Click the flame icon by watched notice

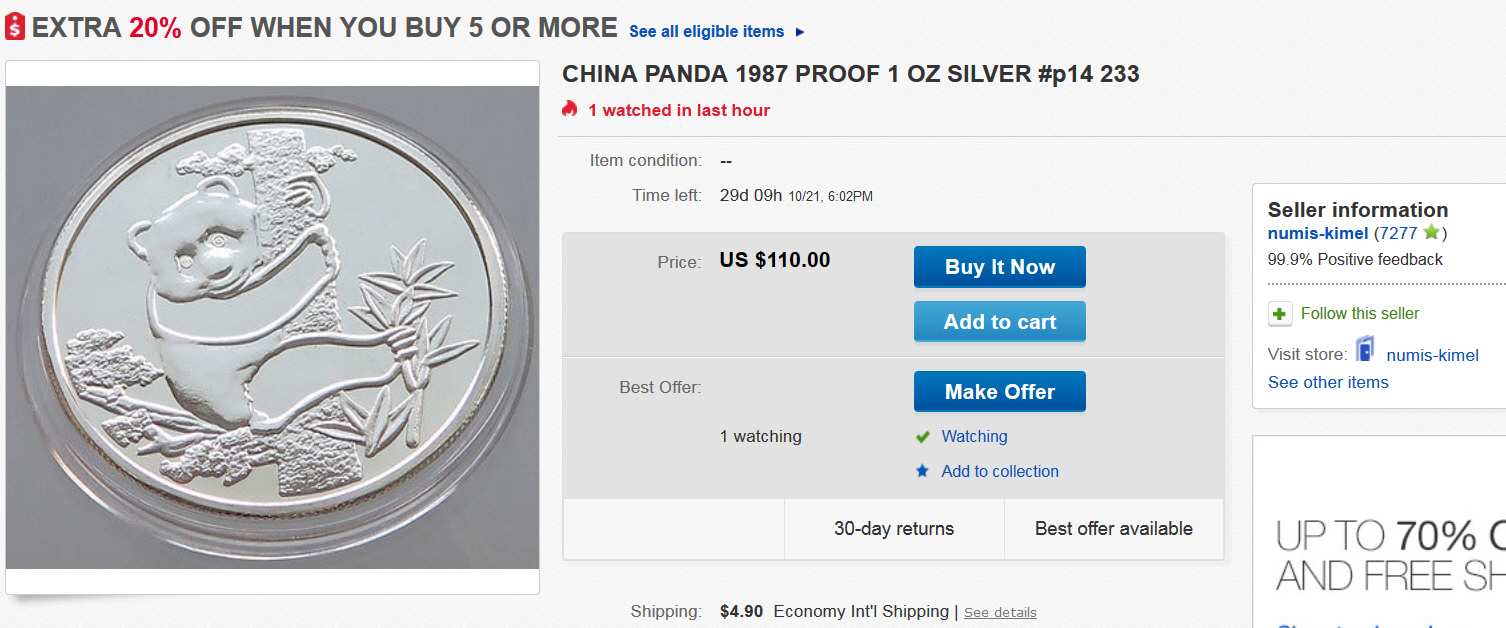pos(570,109)
